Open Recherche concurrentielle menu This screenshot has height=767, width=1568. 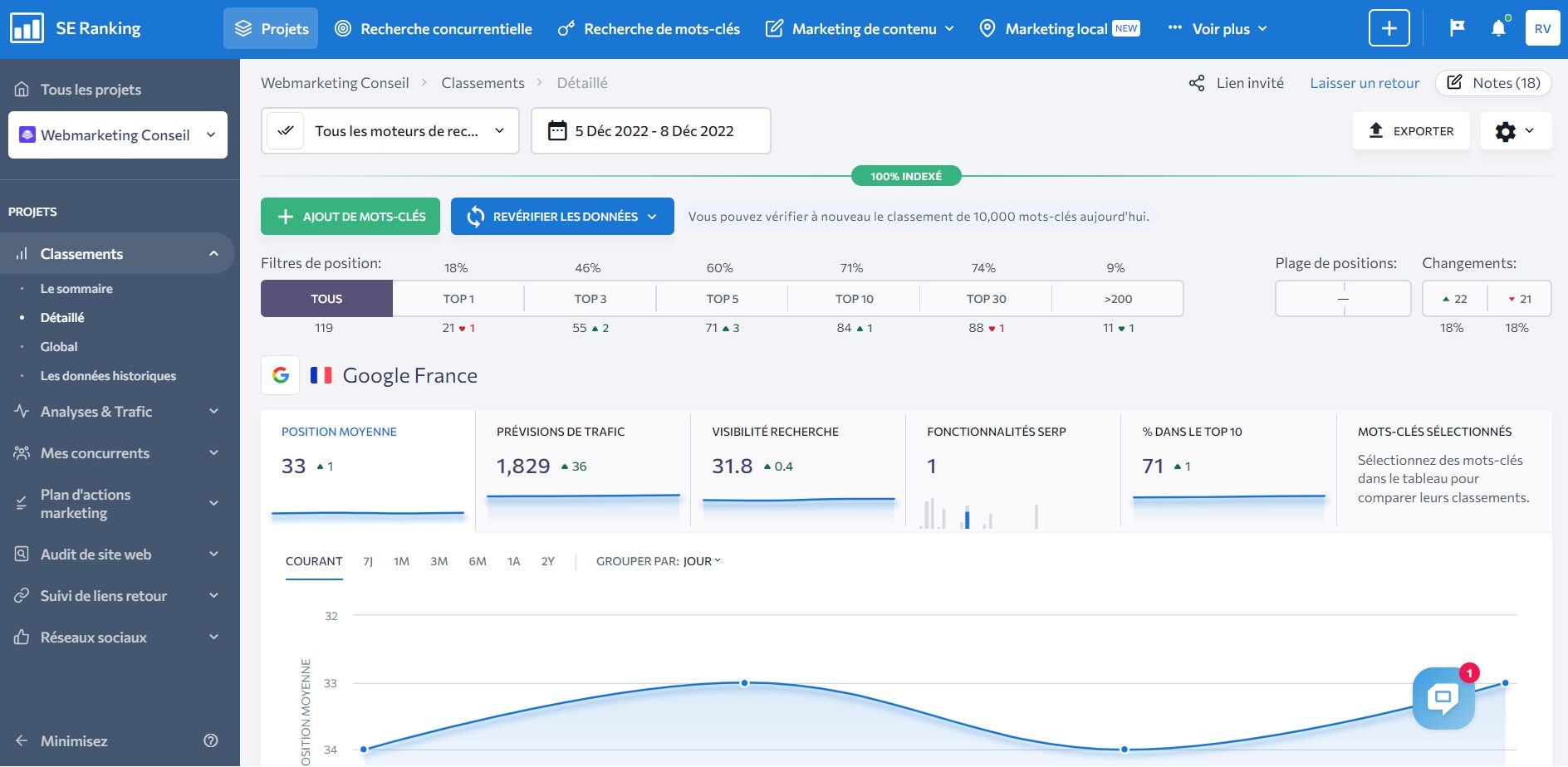click(x=433, y=28)
